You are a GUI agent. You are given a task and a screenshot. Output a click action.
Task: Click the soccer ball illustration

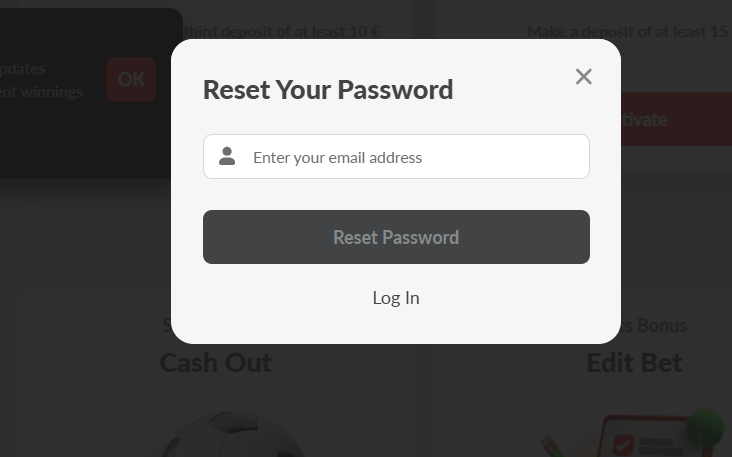232,434
